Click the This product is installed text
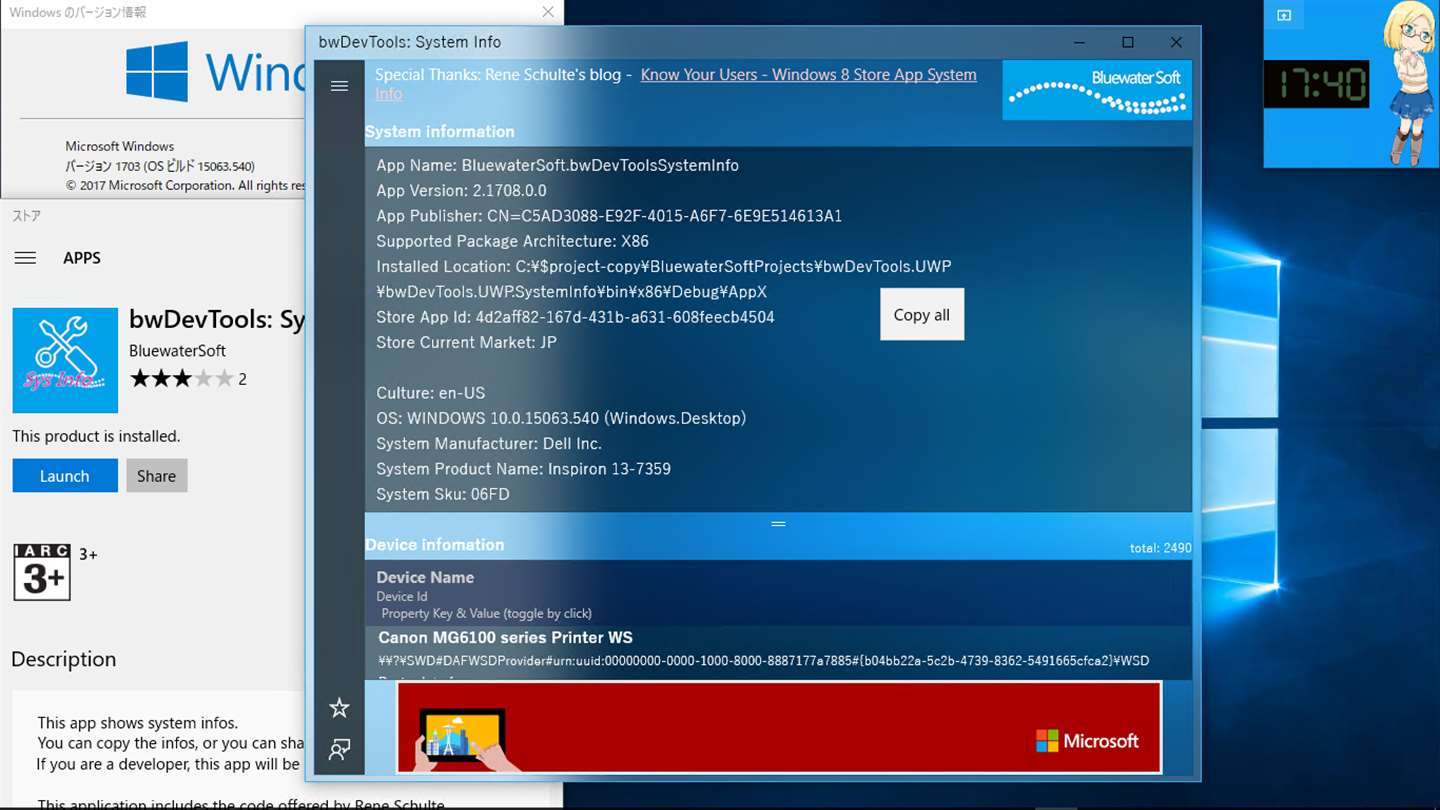The height and width of the screenshot is (810, 1440). tap(96, 436)
